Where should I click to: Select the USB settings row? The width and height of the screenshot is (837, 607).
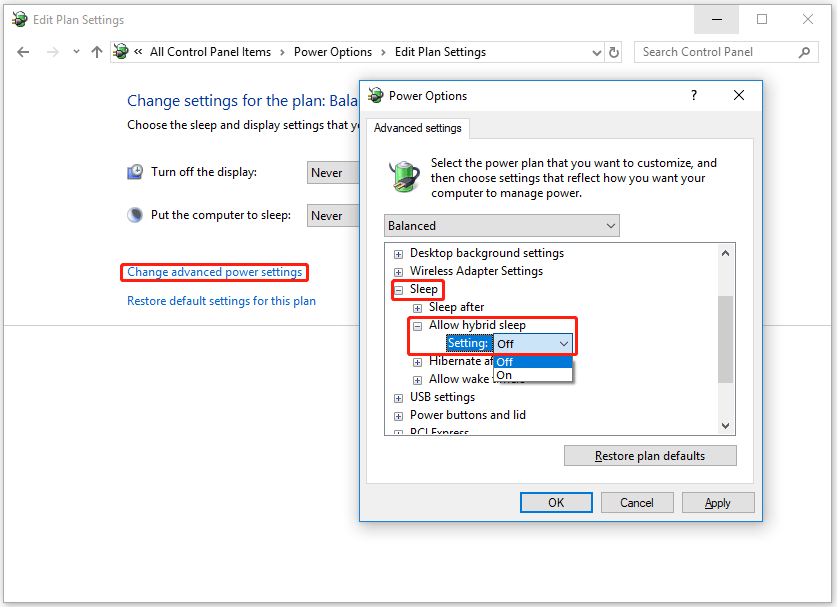pyautogui.click(x=442, y=397)
